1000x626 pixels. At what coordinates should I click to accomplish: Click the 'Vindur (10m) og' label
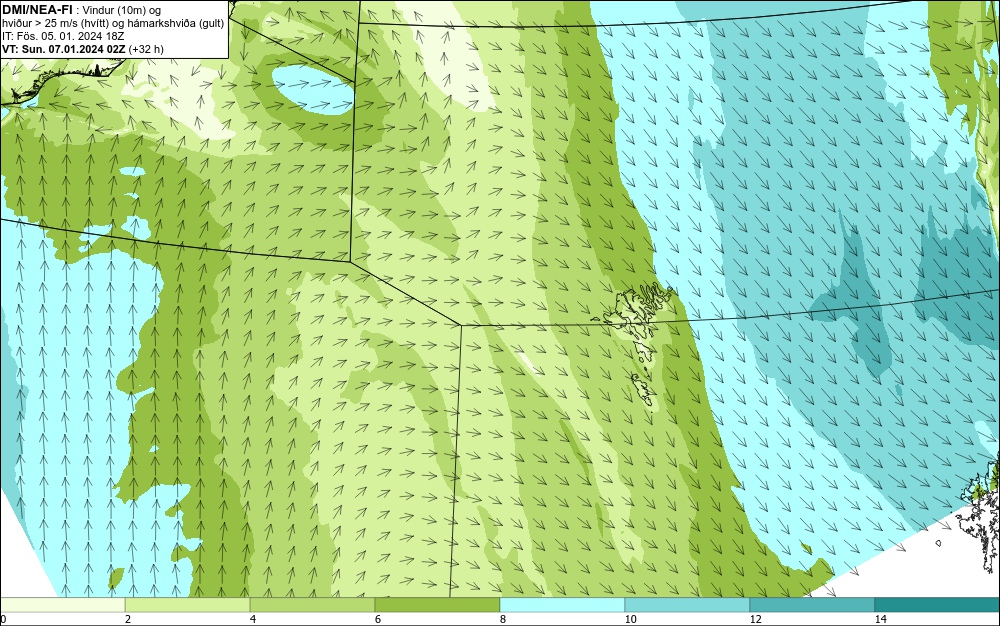(x=117, y=10)
